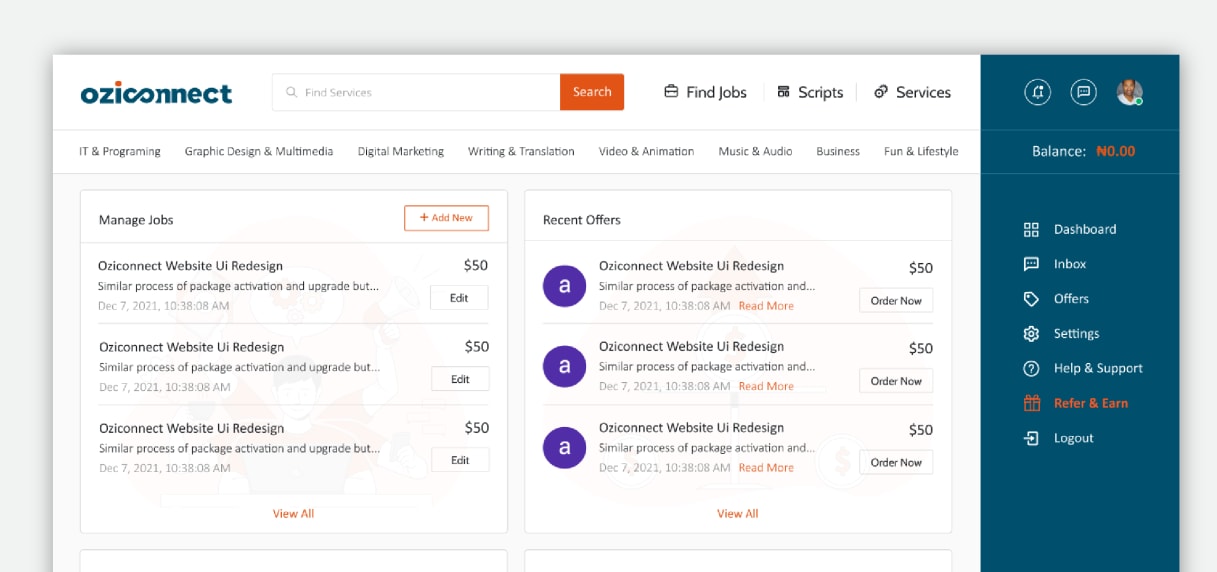Select Digital Marketing category
This screenshot has height=572, width=1217.
[401, 151]
